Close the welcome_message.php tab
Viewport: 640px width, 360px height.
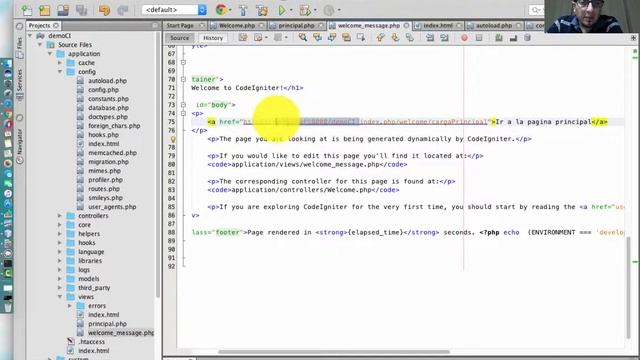click(x=406, y=25)
